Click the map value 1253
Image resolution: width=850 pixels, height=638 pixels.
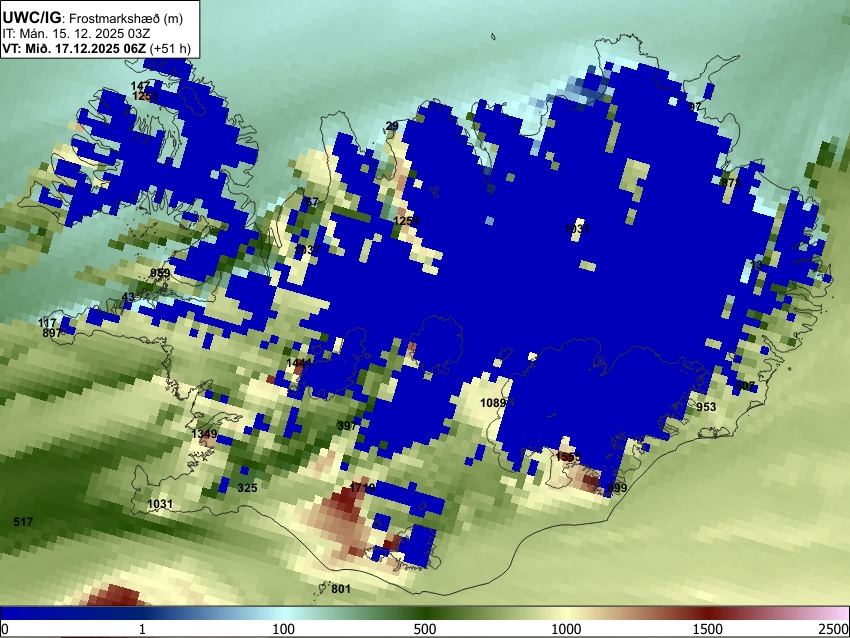(x=145, y=96)
